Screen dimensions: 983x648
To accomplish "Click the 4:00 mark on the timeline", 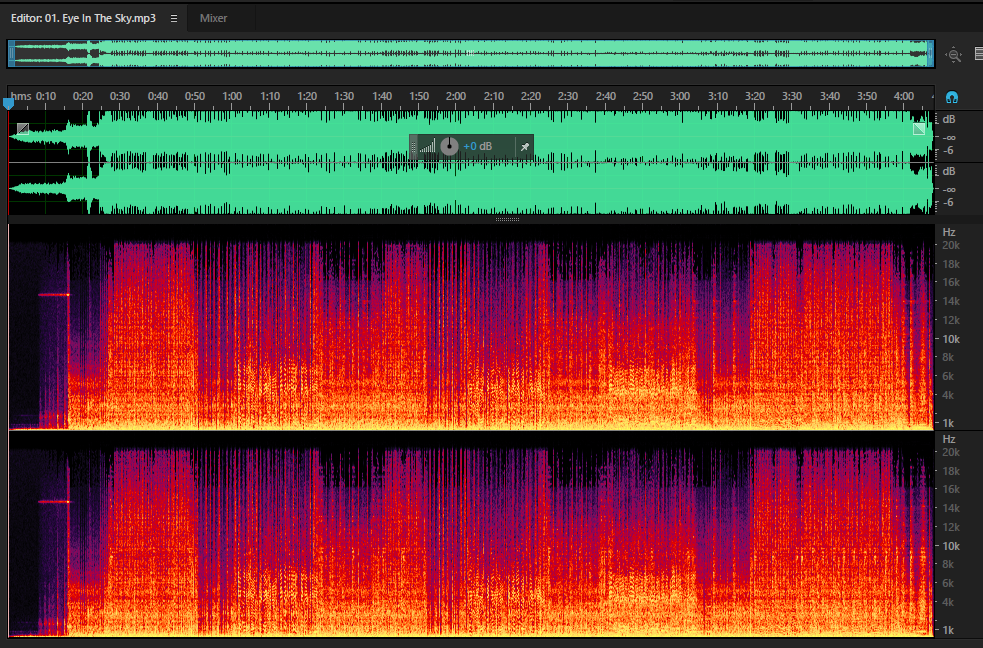I will 903,97.
